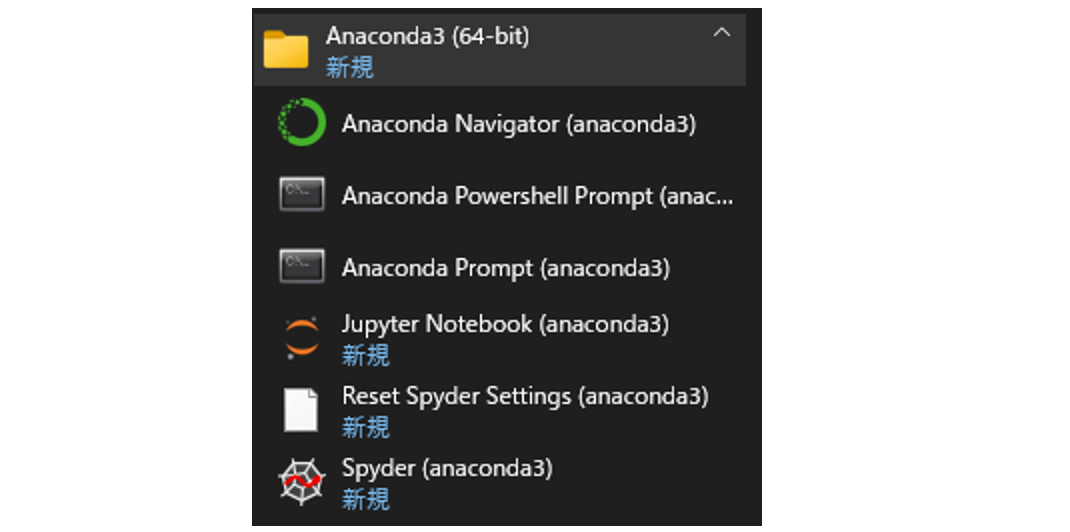The width and height of the screenshot is (1070, 532).
Task: Click the 新規 label under Anaconda3 (64-bit)
Action: 349,67
